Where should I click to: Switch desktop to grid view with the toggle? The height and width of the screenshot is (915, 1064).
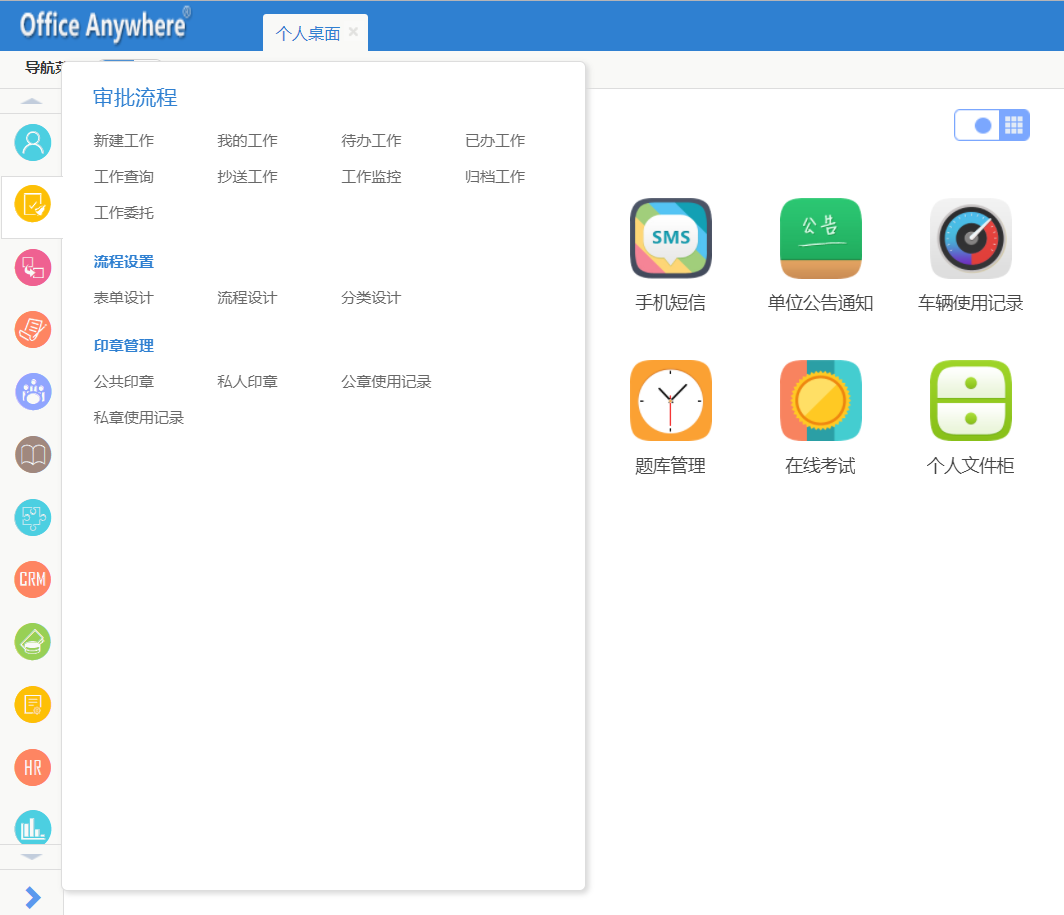(1013, 124)
